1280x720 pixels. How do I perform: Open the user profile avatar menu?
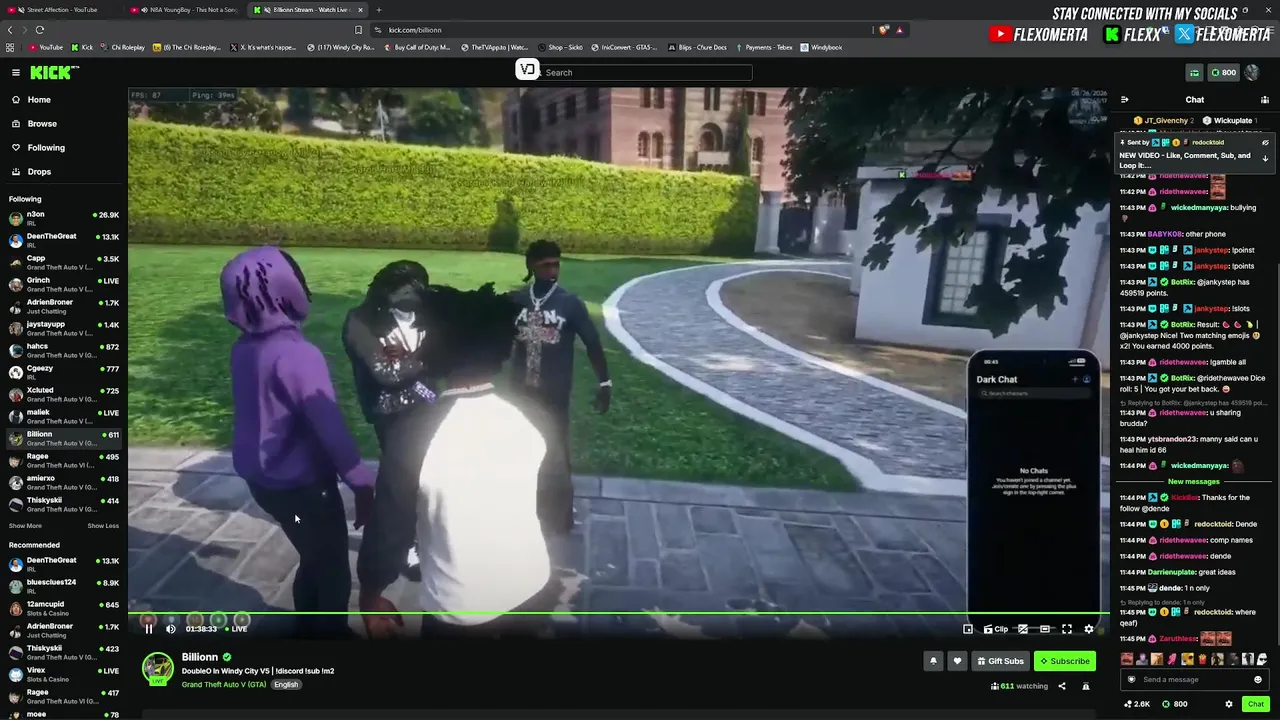(1252, 72)
